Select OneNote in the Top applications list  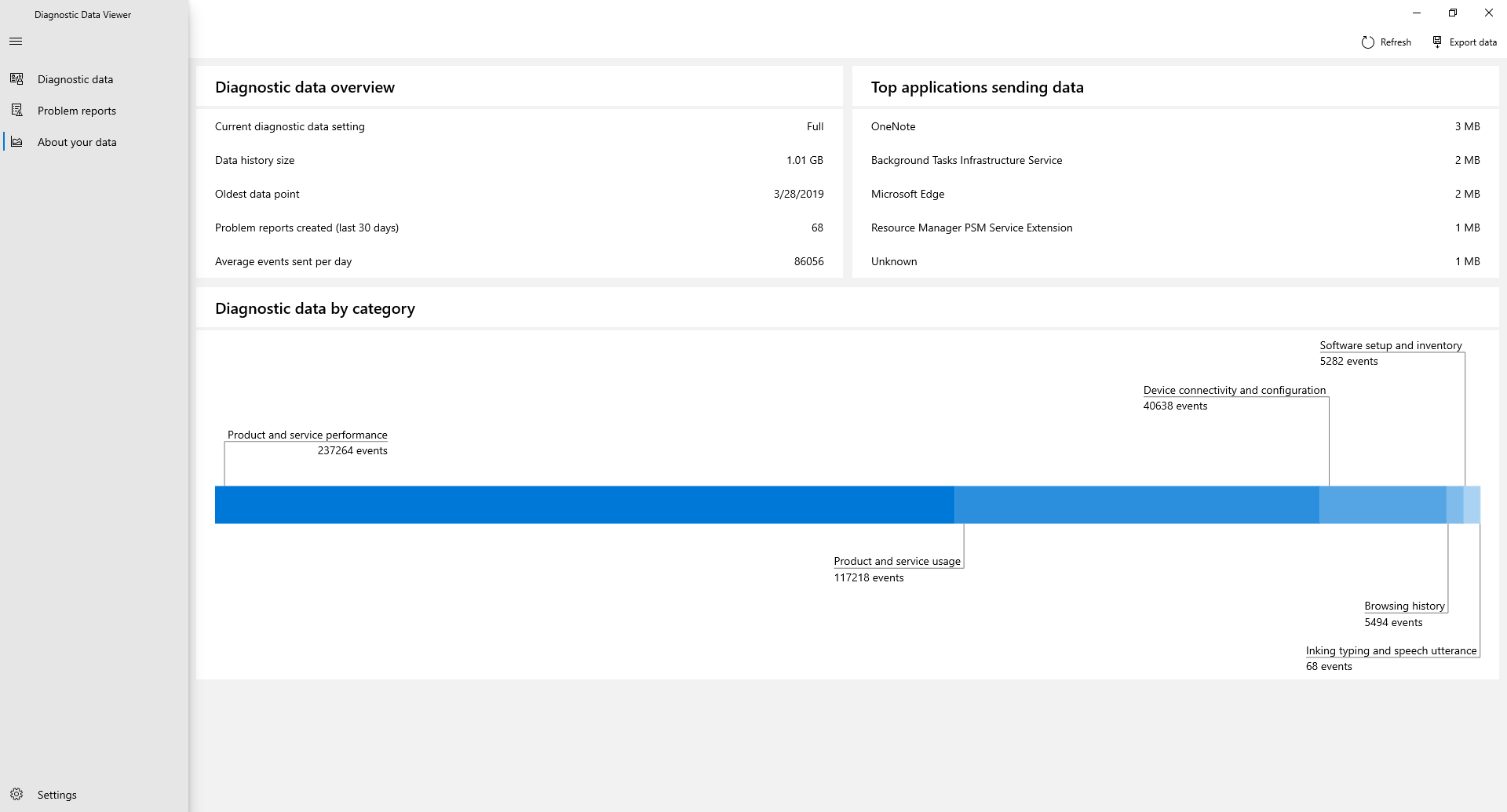(892, 126)
